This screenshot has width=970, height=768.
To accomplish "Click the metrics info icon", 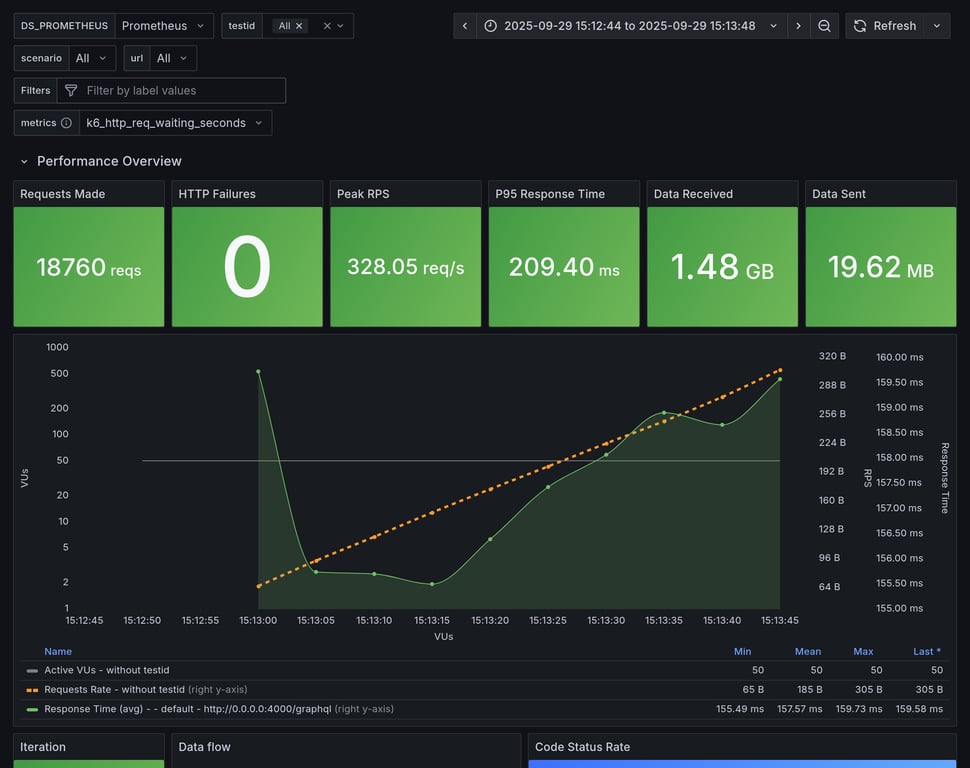I will point(66,123).
